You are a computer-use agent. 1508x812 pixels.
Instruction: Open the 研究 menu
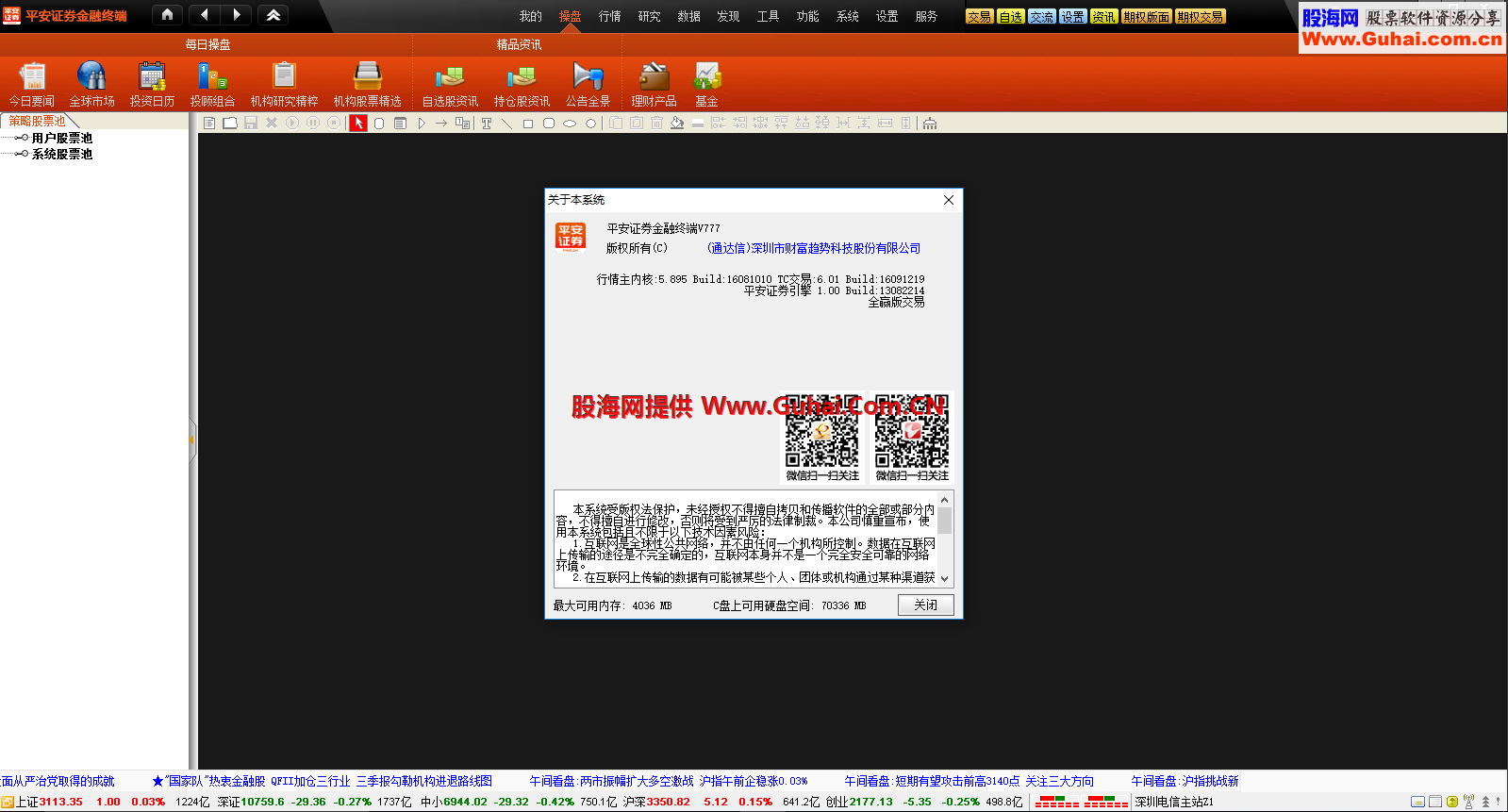tap(649, 16)
